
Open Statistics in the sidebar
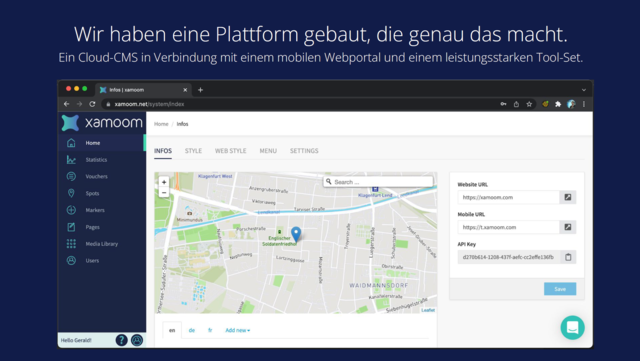tap(96, 159)
